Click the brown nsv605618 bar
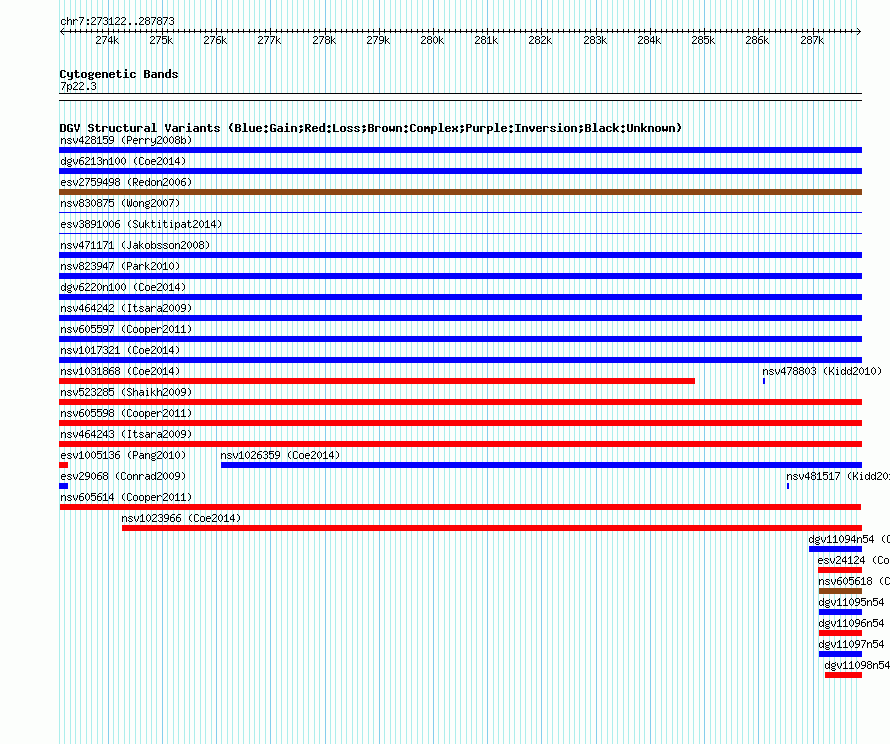This screenshot has height=744, width=890. click(841, 591)
